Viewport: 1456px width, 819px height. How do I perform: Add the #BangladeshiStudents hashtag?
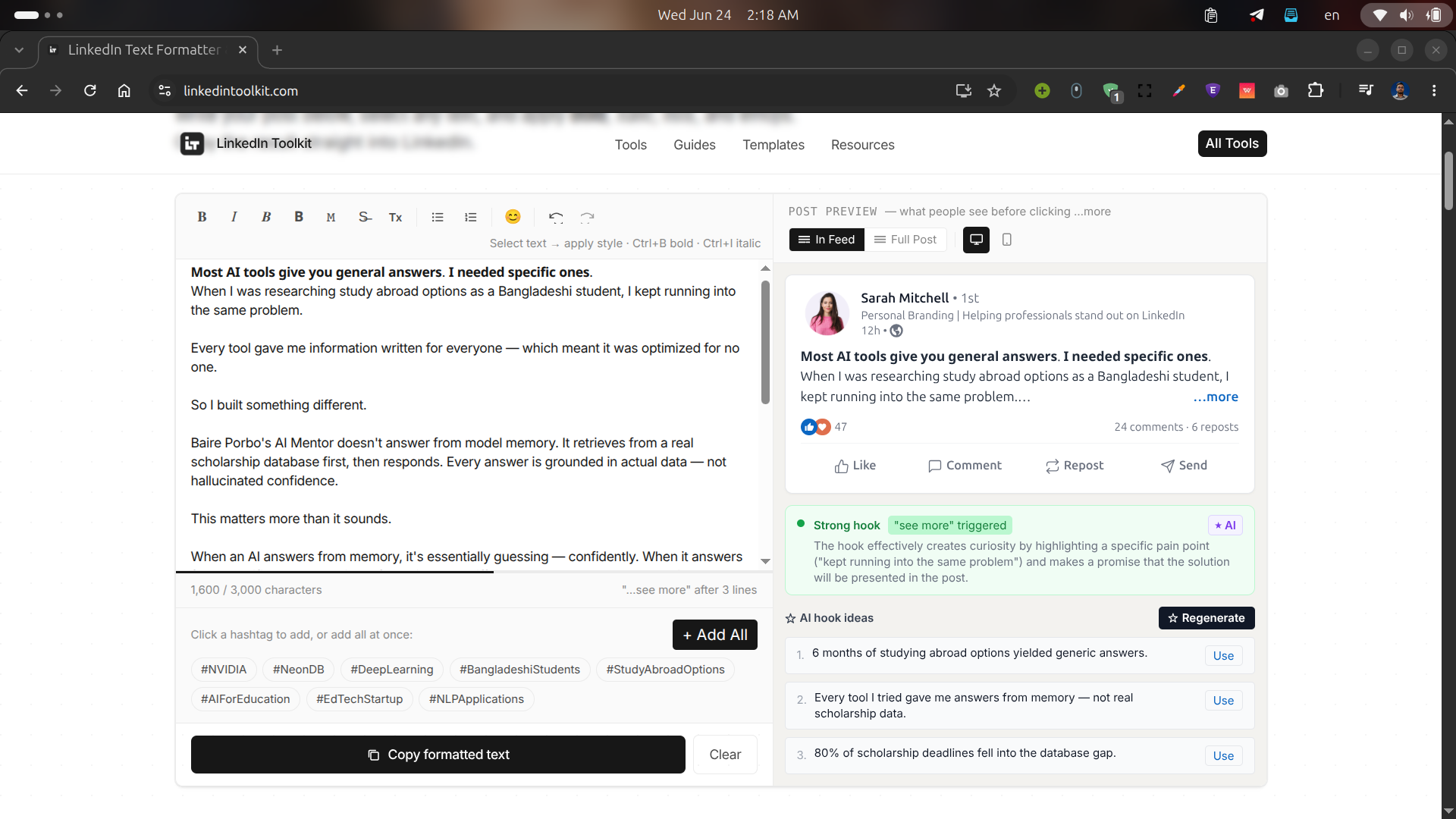[519, 670]
